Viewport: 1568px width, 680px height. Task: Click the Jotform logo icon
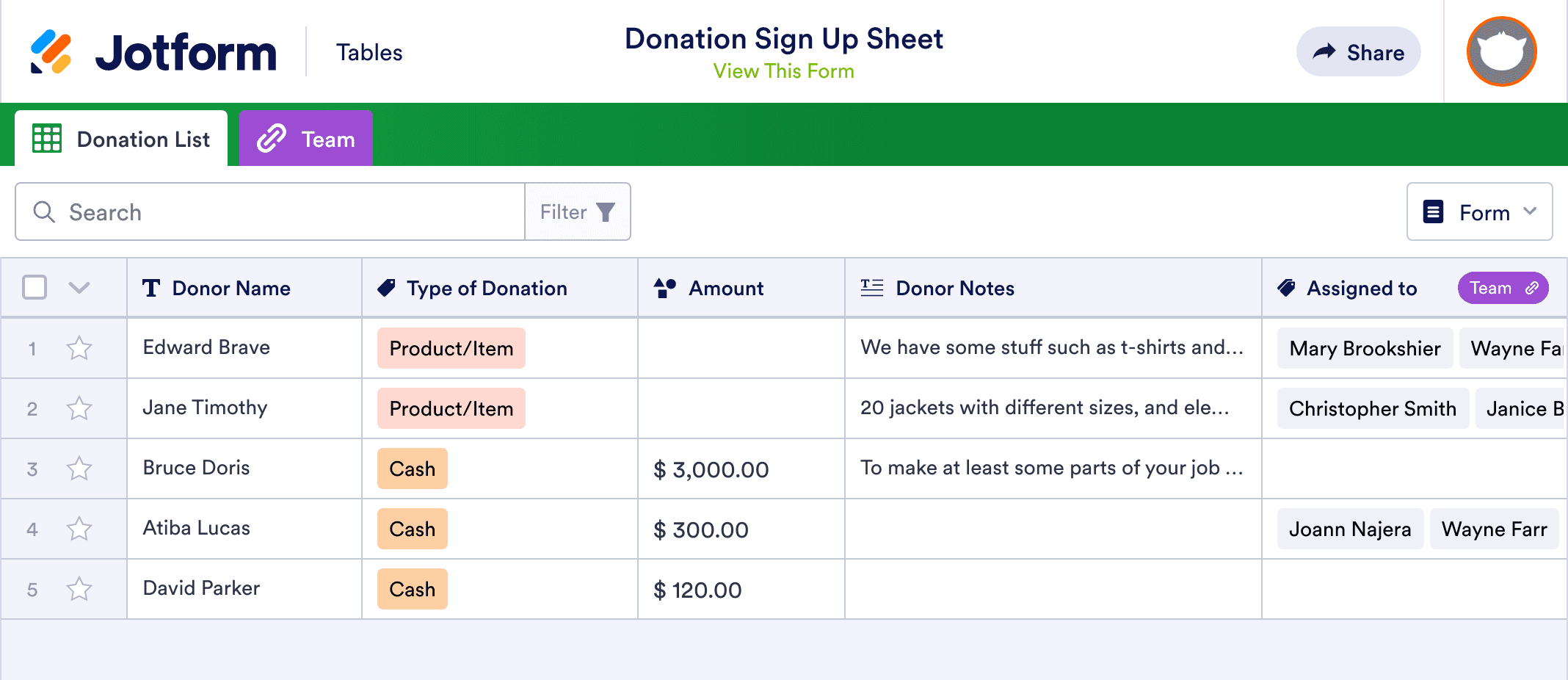[x=51, y=52]
